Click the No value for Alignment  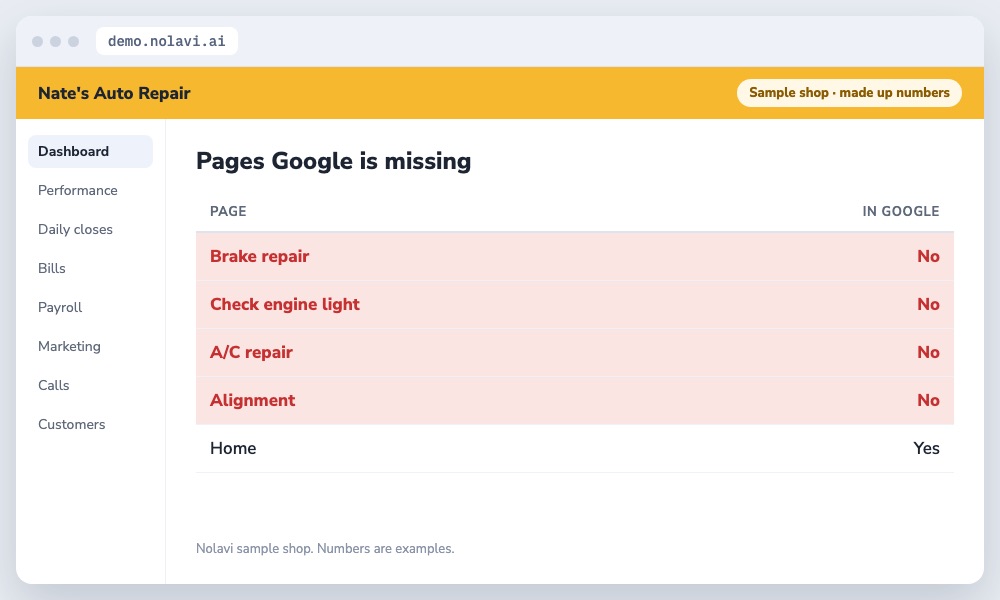point(928,400)
